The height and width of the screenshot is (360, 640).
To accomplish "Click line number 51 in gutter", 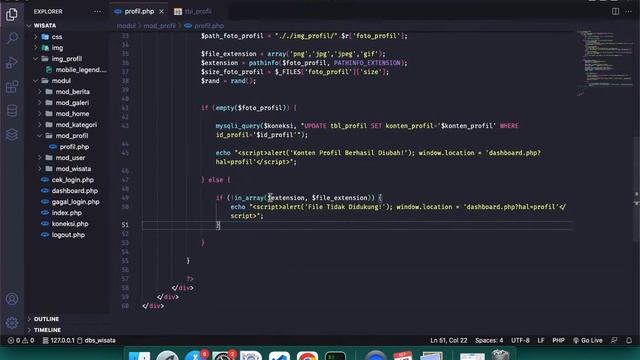I will pos(125,225).
